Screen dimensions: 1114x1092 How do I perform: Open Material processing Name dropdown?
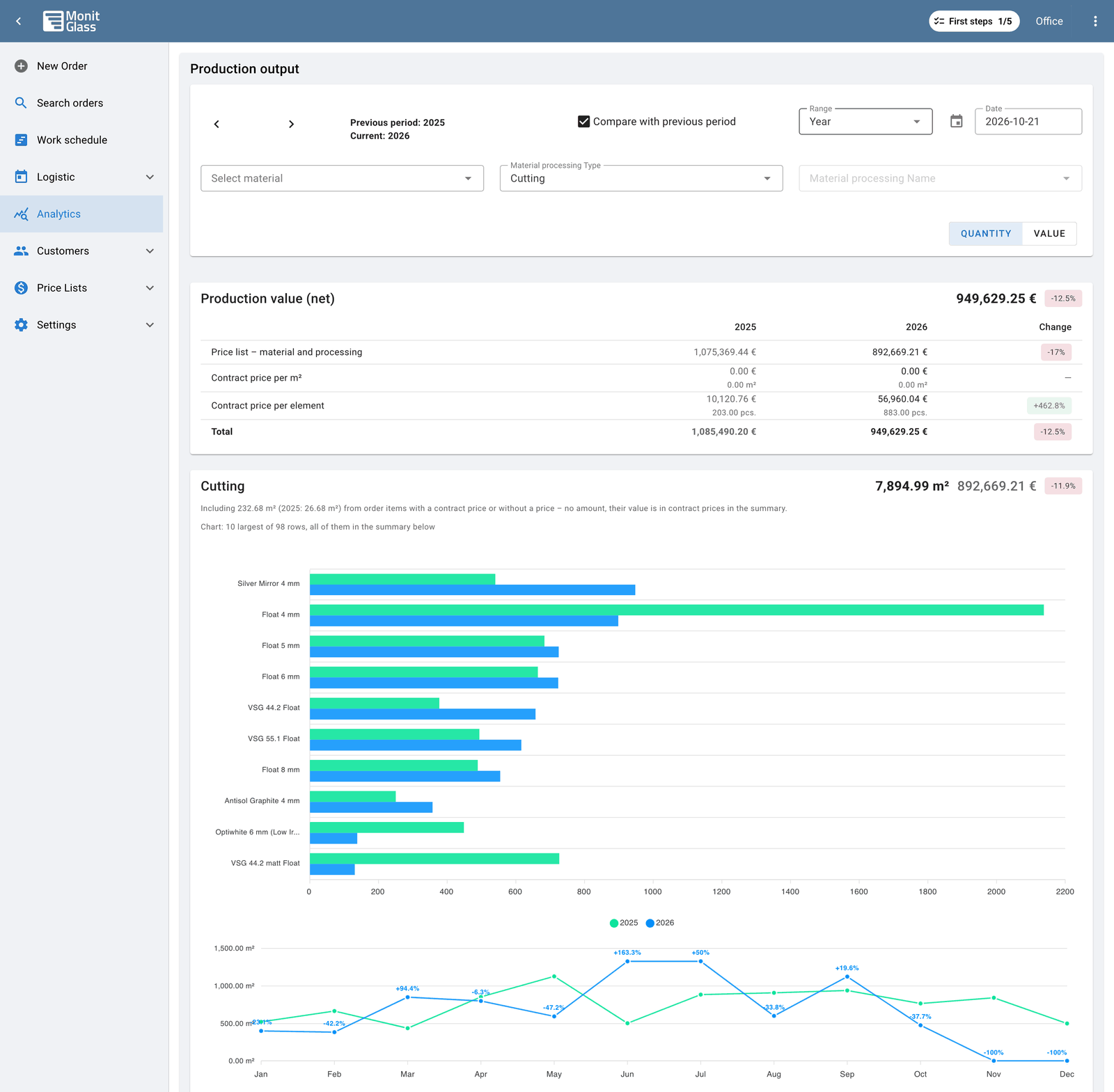[940, 178]
